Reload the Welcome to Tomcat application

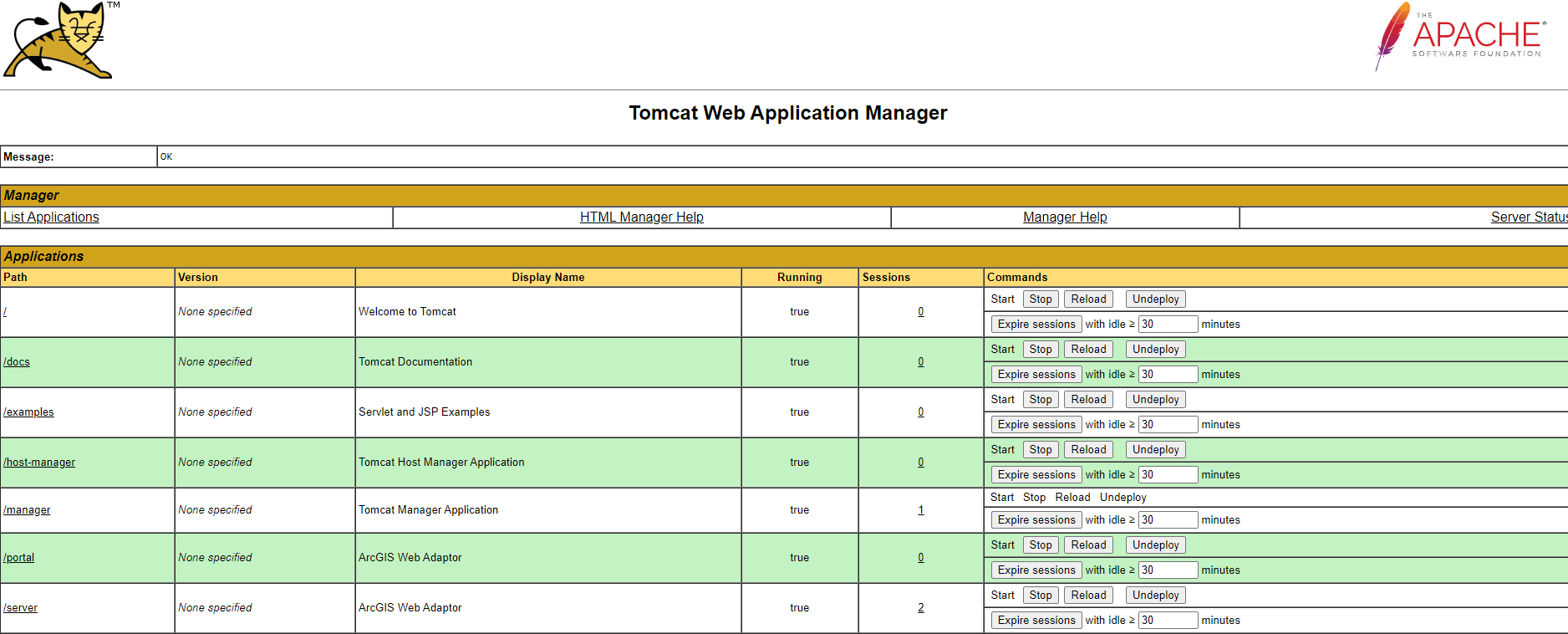click(x=1088, y=299)
